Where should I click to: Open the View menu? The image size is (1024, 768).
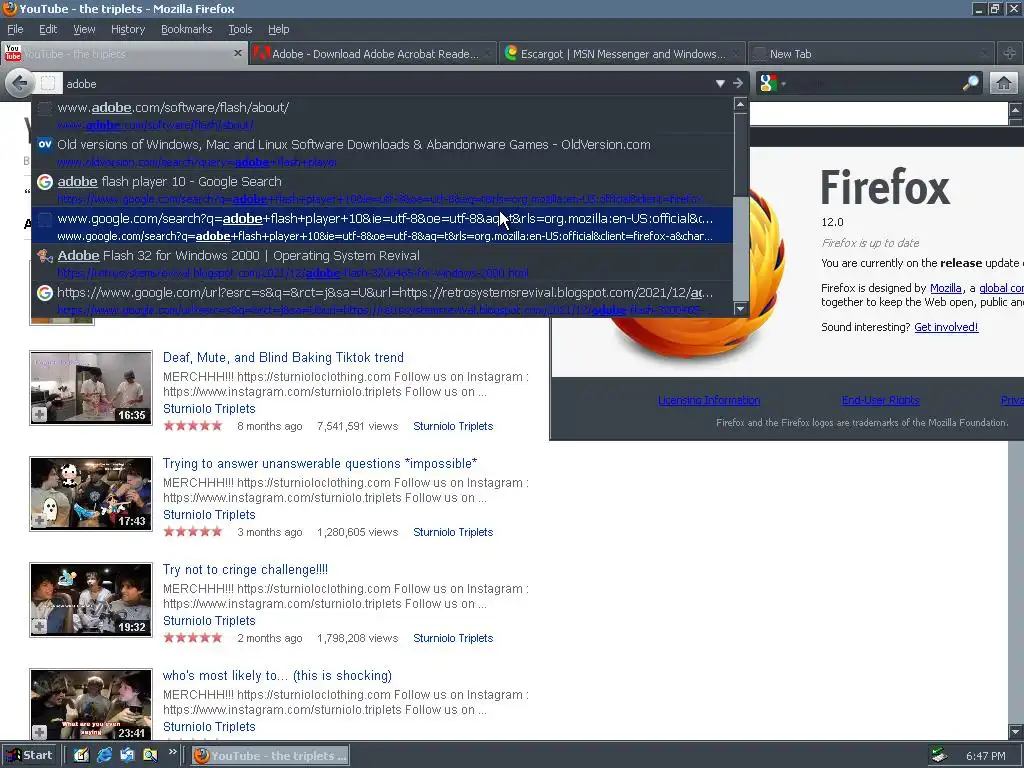click(x=84, y=29)
